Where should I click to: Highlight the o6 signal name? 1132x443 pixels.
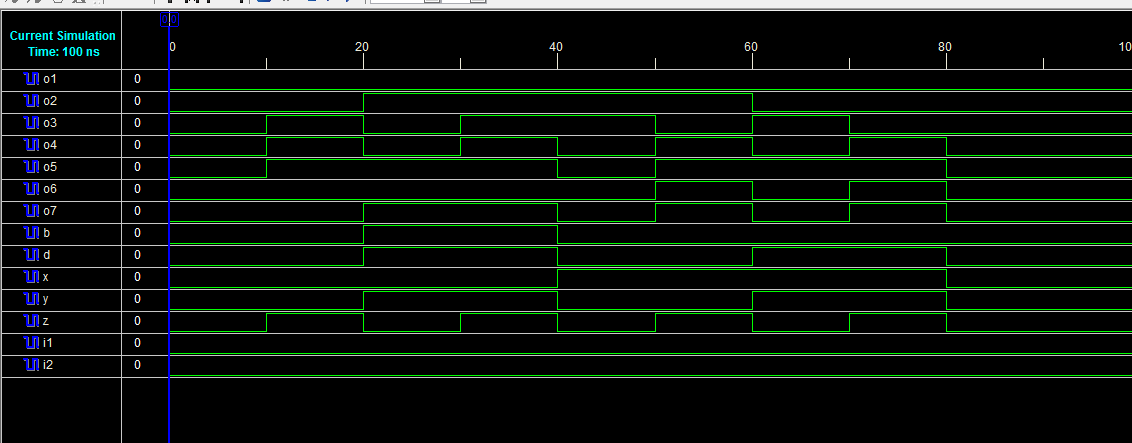click(50, 189)
